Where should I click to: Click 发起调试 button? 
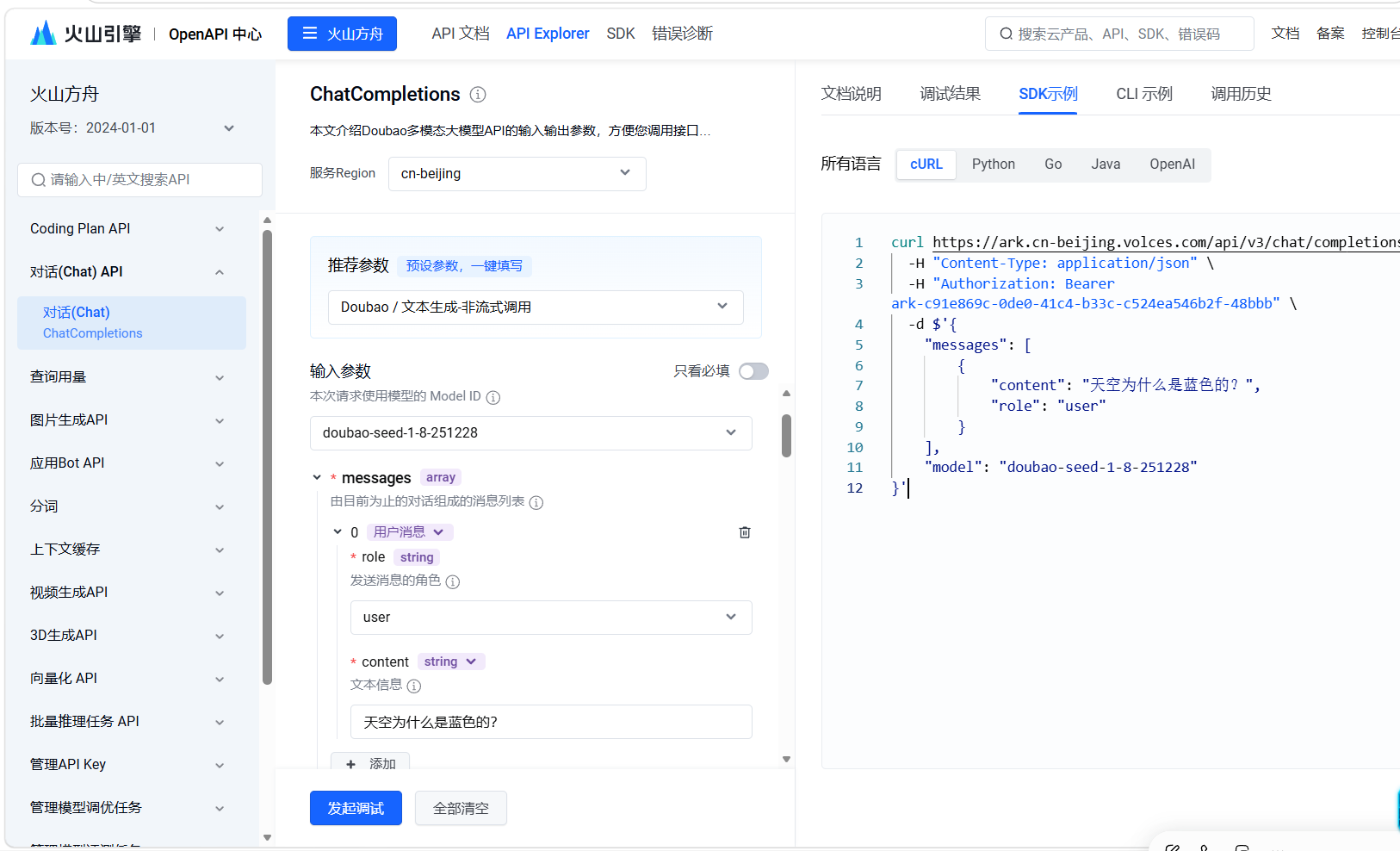pyautogui.click(x=356, y=808)
